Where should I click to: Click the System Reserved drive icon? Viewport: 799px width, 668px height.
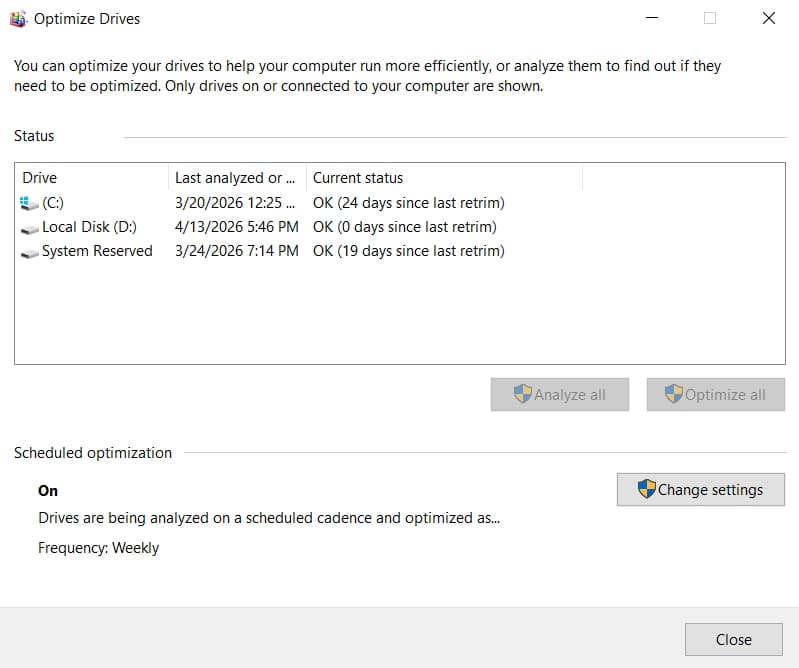pos(29,253)
